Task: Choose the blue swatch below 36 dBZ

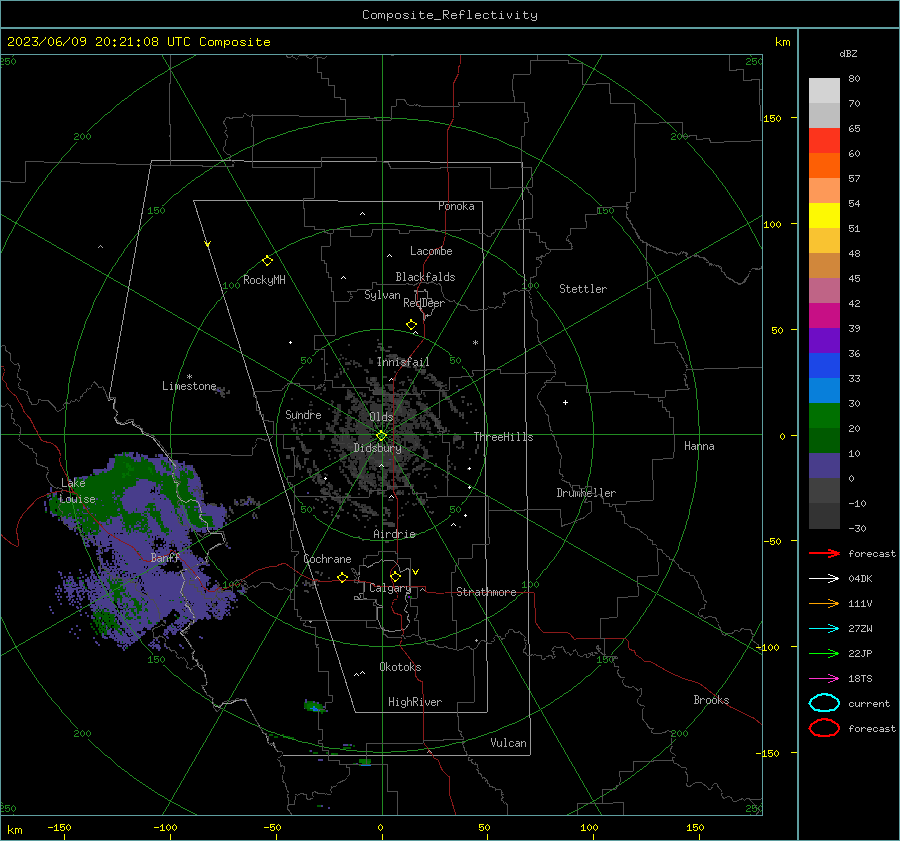Action: [x=824, y=366]
